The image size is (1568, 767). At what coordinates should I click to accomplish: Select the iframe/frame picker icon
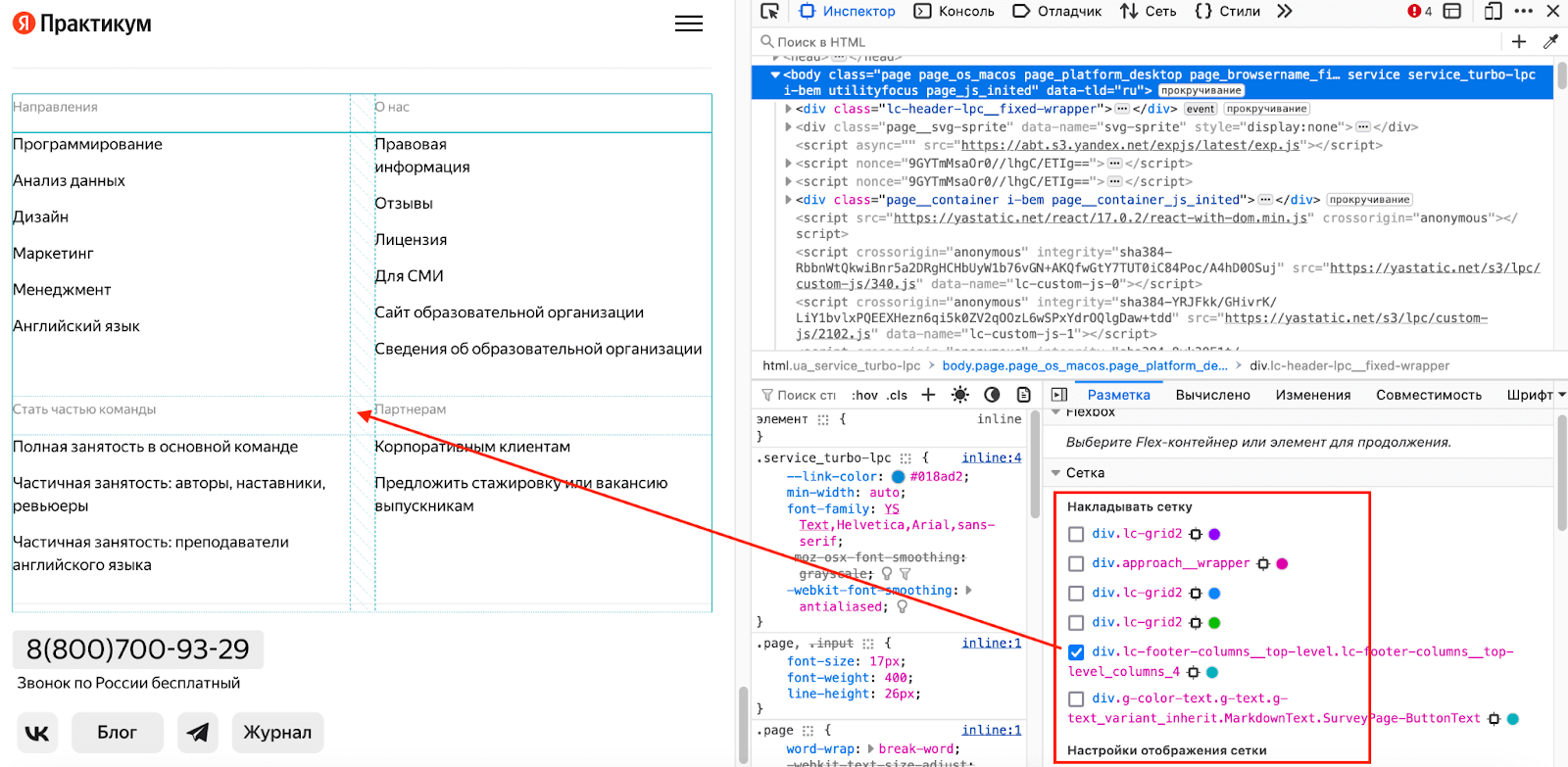pos(1452,11)
